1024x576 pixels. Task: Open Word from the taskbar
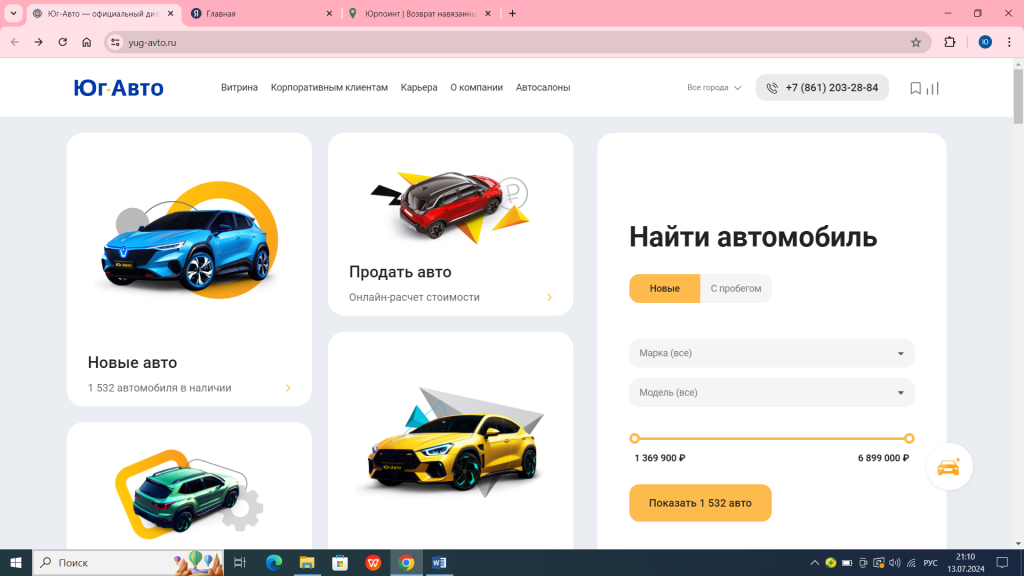coord(440,562)
